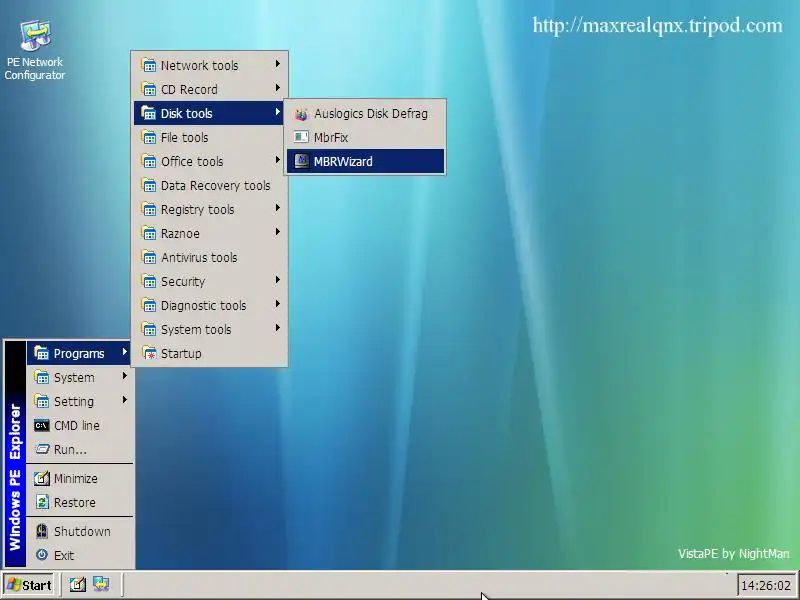Click the Start button
The height and width of the screenshot is (600, 800).
point(29,585)
